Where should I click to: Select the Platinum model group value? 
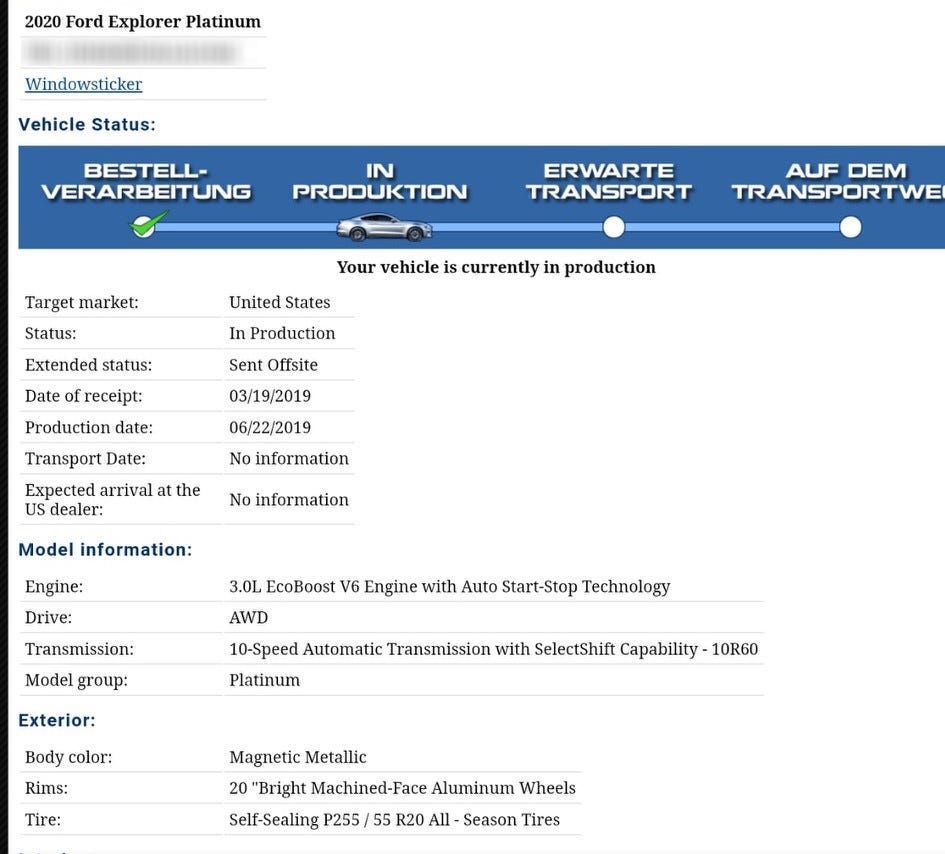265,680
